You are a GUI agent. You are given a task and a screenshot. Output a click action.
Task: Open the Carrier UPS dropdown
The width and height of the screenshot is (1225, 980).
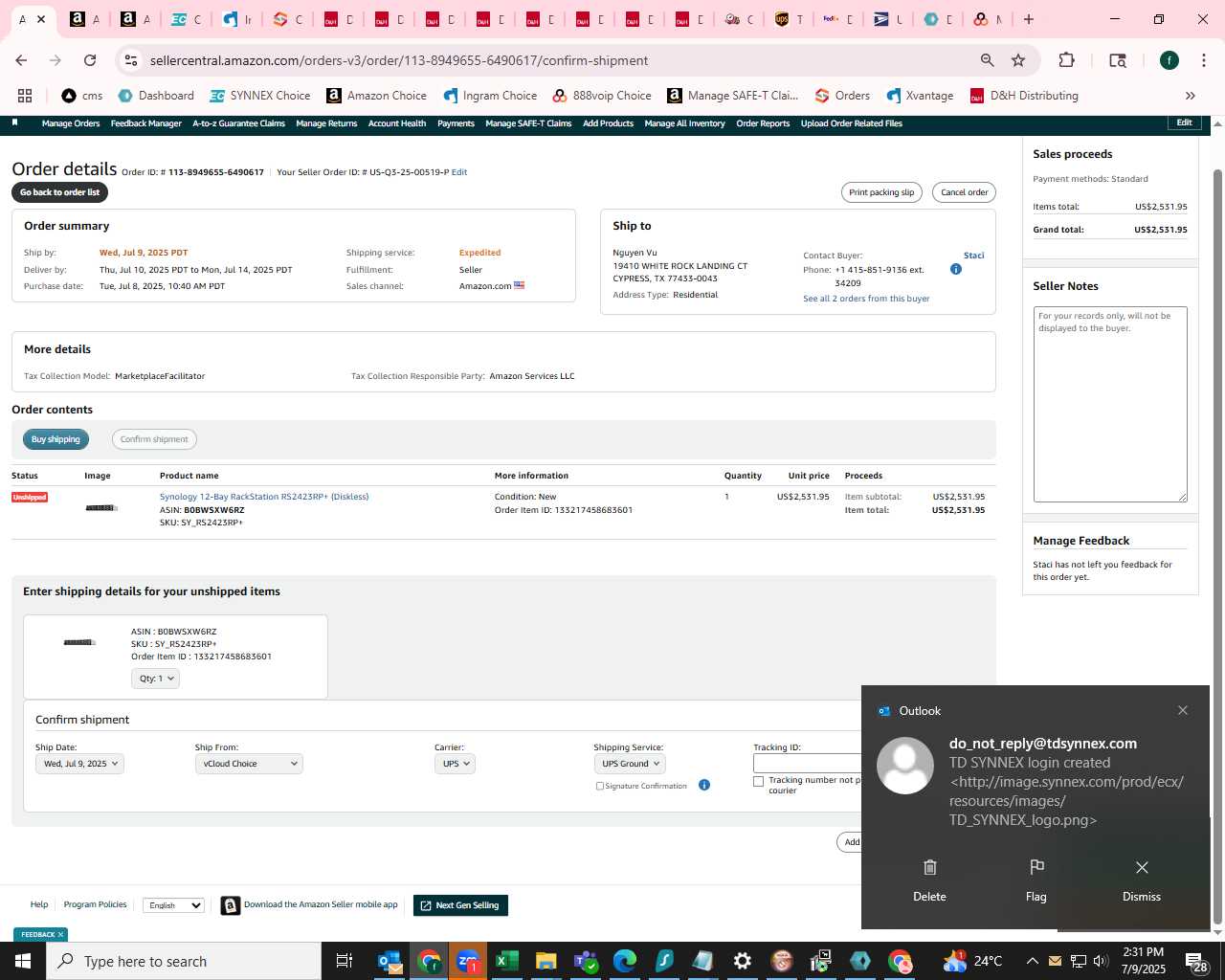click(x=455, y=764)
